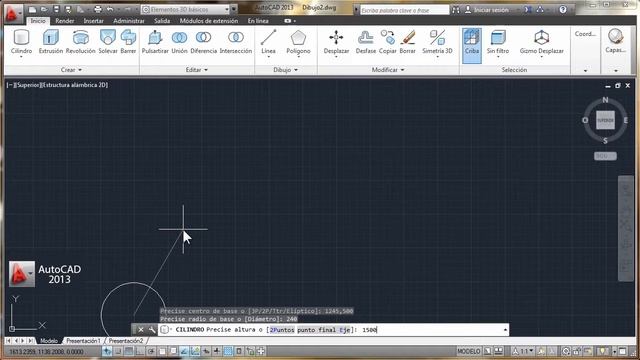Select the Desplazar move tool
This screenshot has width=640, height=360.
click(x=336, y=42)
